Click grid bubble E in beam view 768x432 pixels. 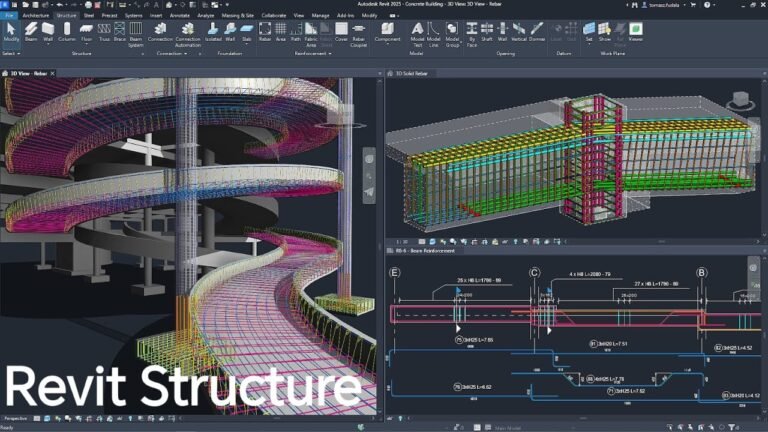coord(394,272)
